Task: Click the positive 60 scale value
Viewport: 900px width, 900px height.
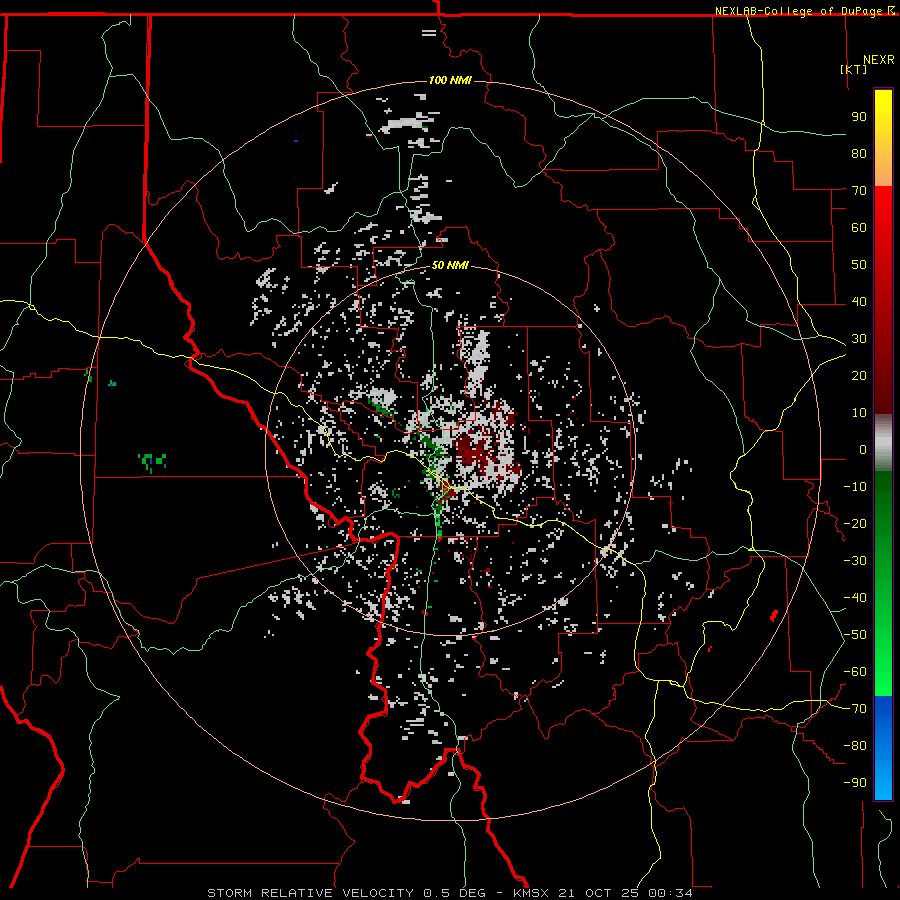Action: tap(859, 228)
